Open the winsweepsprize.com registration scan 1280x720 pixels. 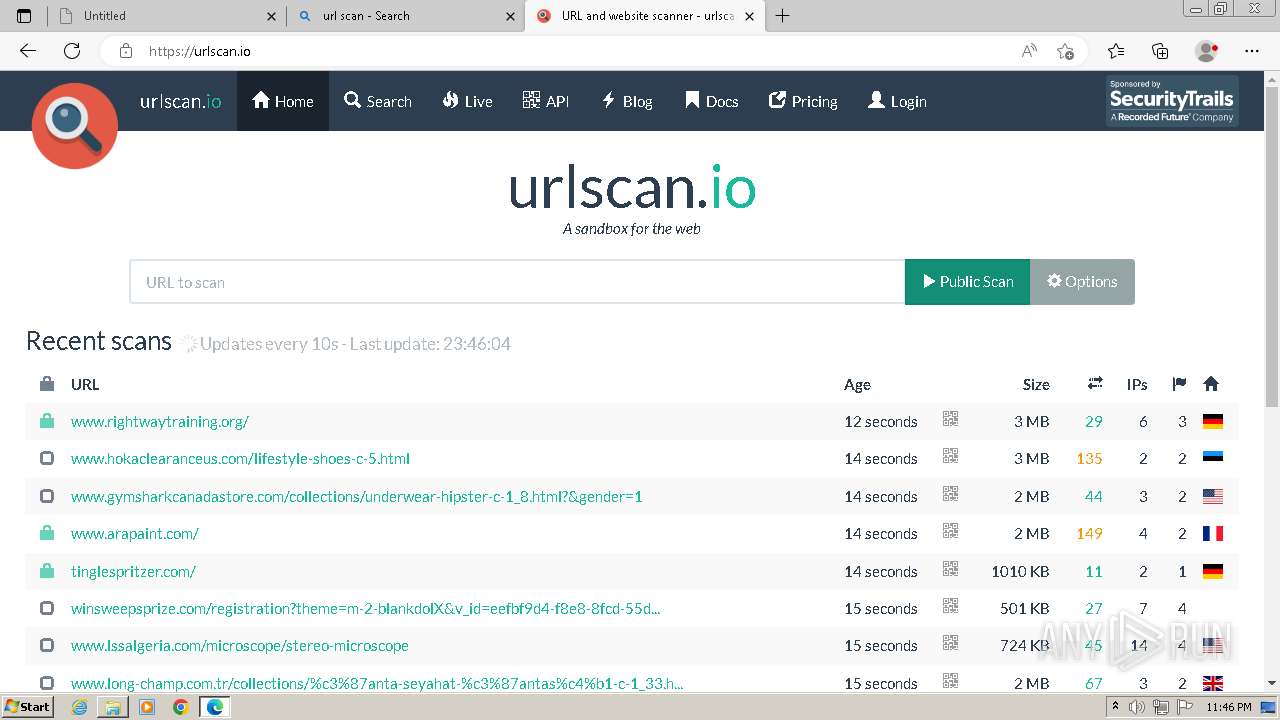tap(365, 608)
